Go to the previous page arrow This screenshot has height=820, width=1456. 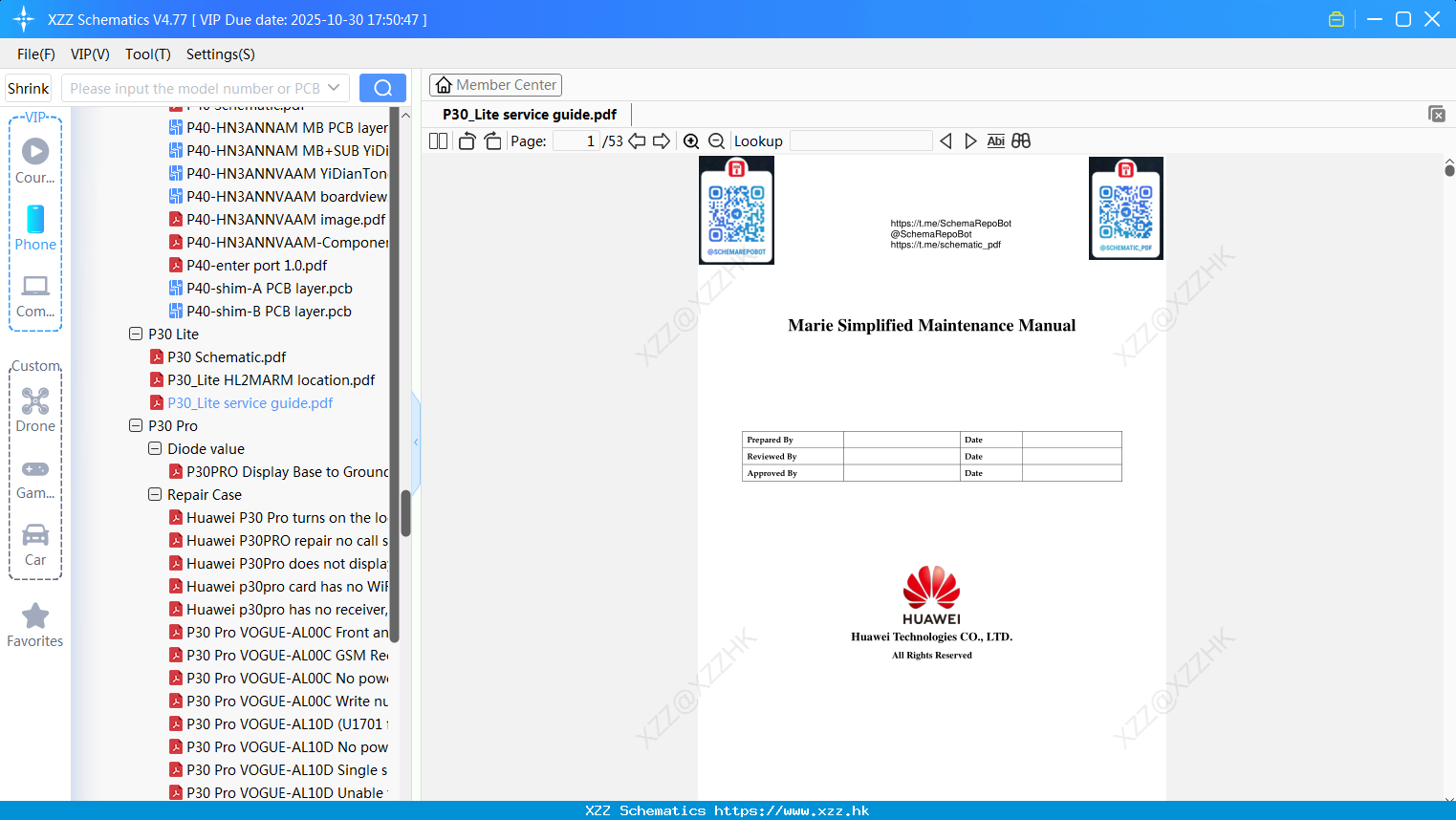coord(637,141)
